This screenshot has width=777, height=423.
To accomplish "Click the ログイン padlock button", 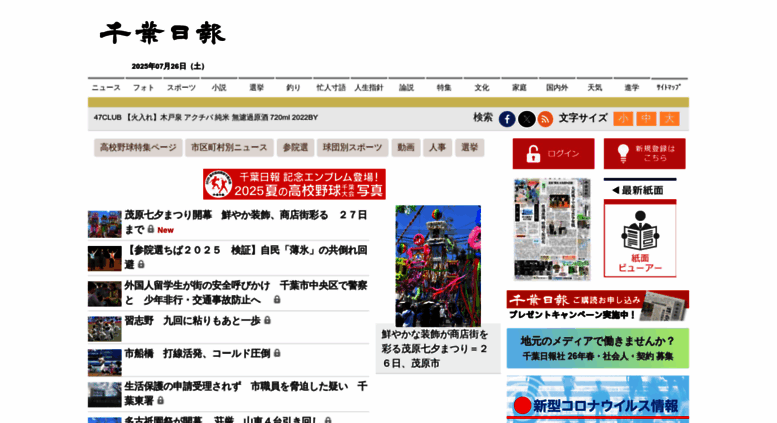I will tap(554, 154).
